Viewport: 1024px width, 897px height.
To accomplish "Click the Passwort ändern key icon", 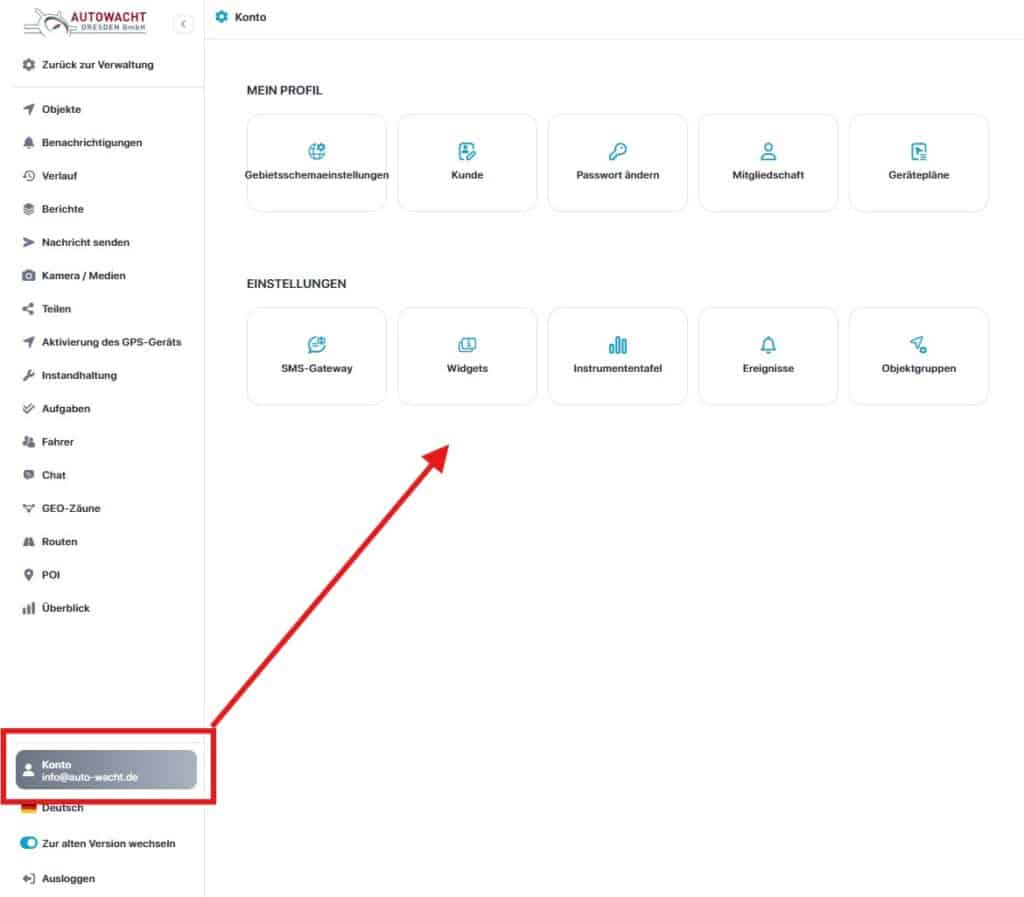I will tap(617, 152).
